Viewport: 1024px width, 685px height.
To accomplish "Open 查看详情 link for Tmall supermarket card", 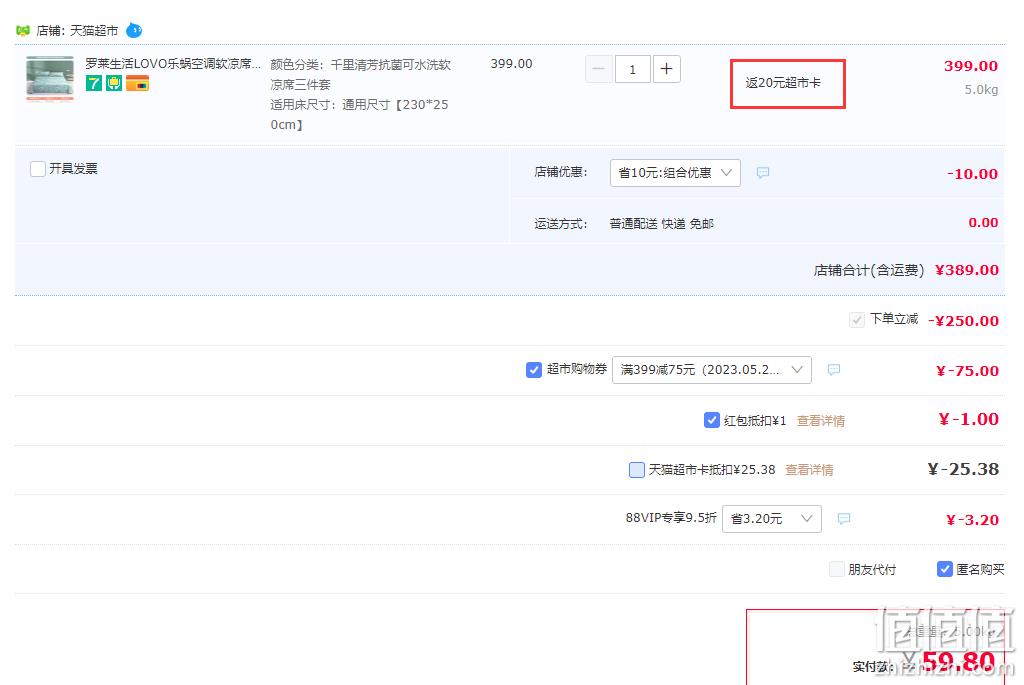I will (809, 470).
